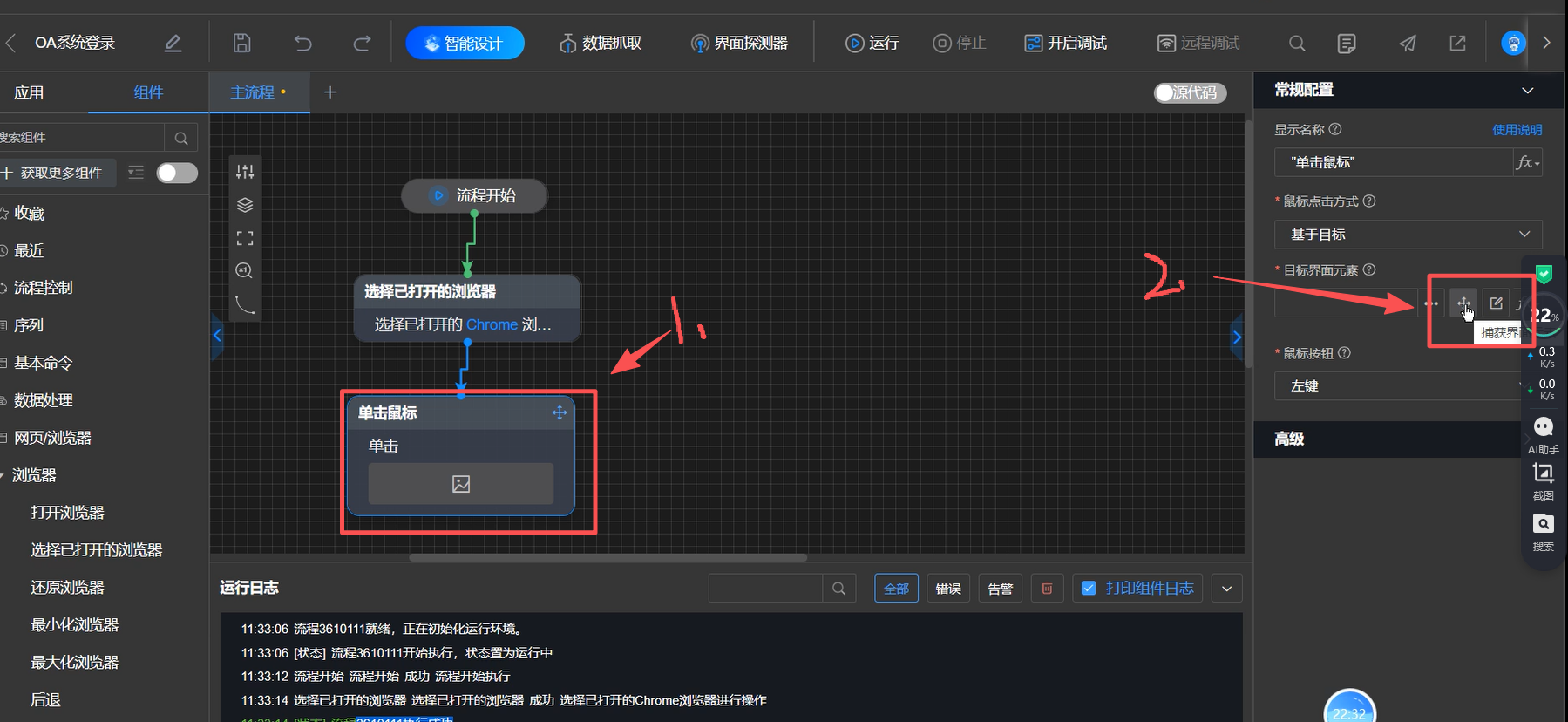Viewport: 1568px width, 722px height.
Task: Expand 网页/浏览器 category
Action: (x=52, y=438)
